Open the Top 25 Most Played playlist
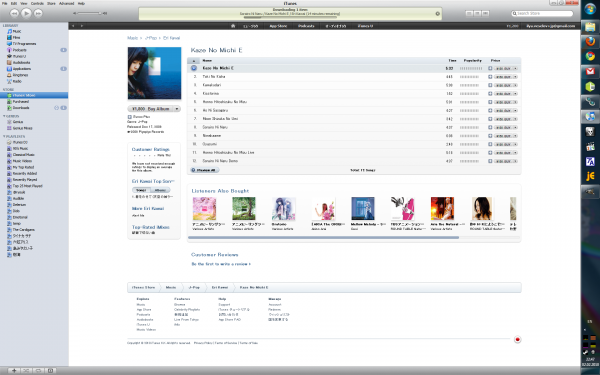 coord(24,186)
